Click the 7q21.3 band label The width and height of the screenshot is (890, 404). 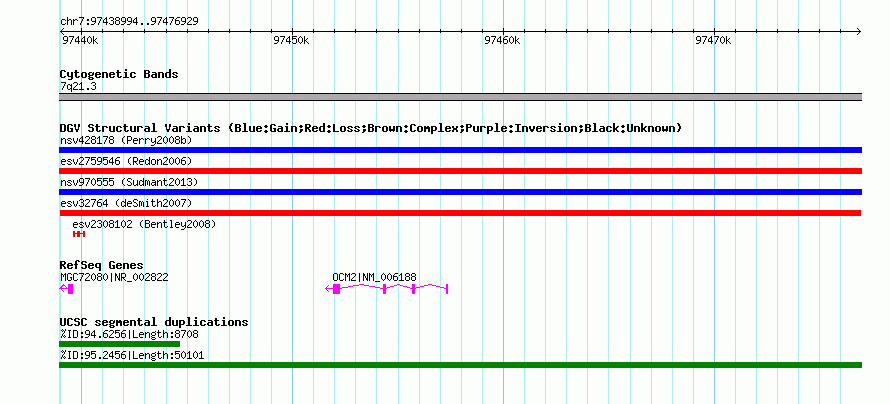coord(78,86)
